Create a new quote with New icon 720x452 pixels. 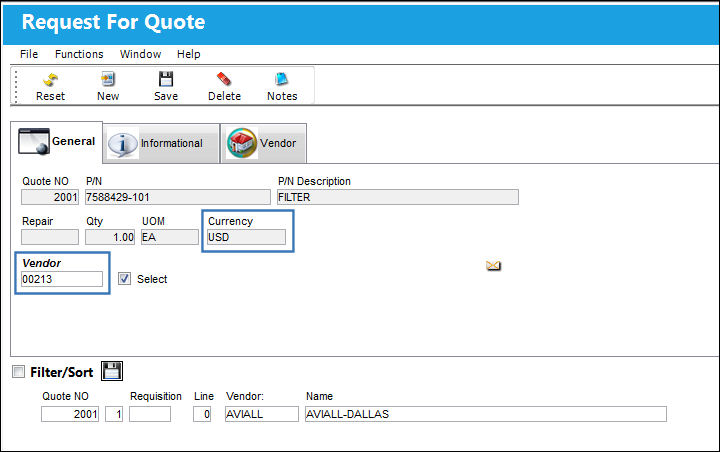(x=108, y=79)
